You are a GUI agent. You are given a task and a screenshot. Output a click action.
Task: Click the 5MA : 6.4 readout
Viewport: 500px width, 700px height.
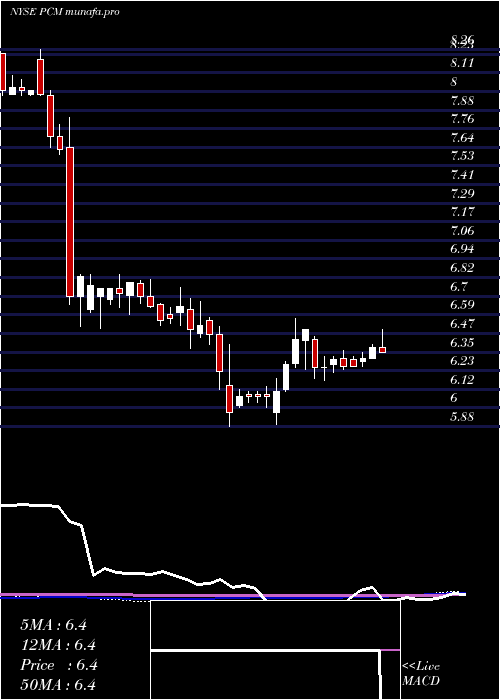(x=53, y=625)
